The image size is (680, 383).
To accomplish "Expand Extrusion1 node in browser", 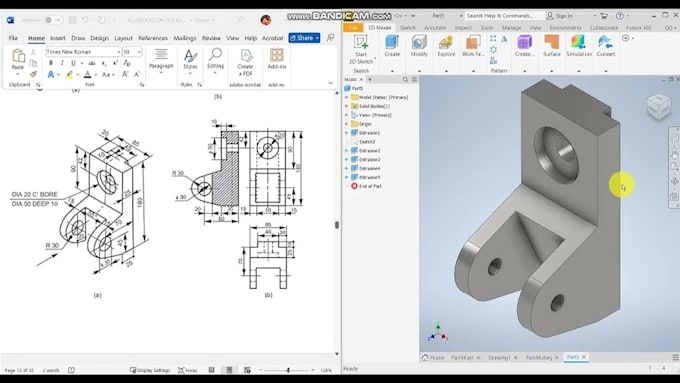I will [347, 133].
